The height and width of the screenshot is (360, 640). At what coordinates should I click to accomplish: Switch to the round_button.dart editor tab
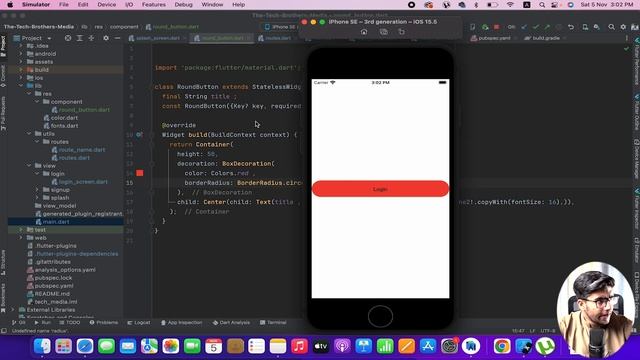222,38
